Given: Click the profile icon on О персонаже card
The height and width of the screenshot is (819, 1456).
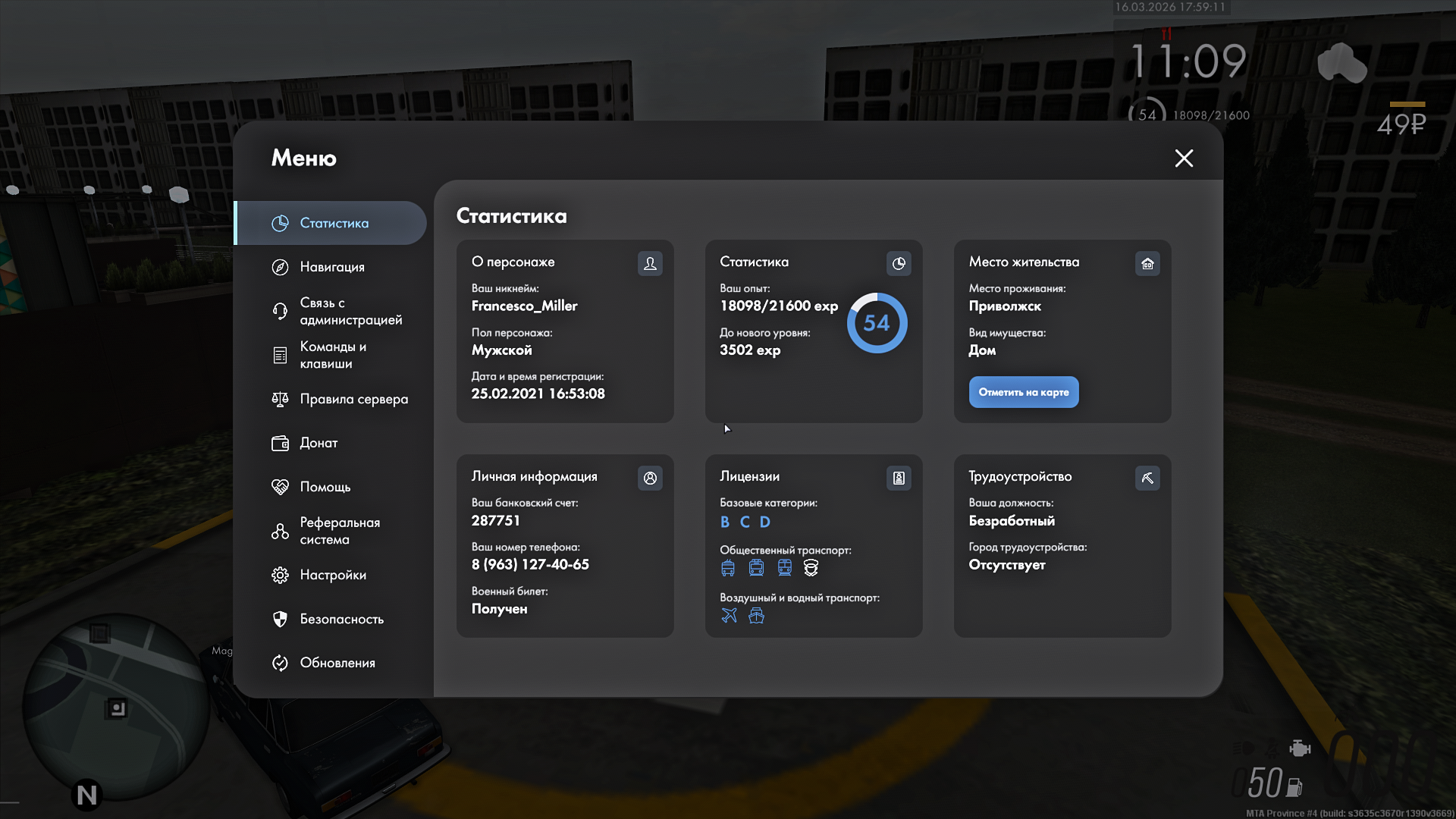Looking at the screenshot, I should 650,263.
